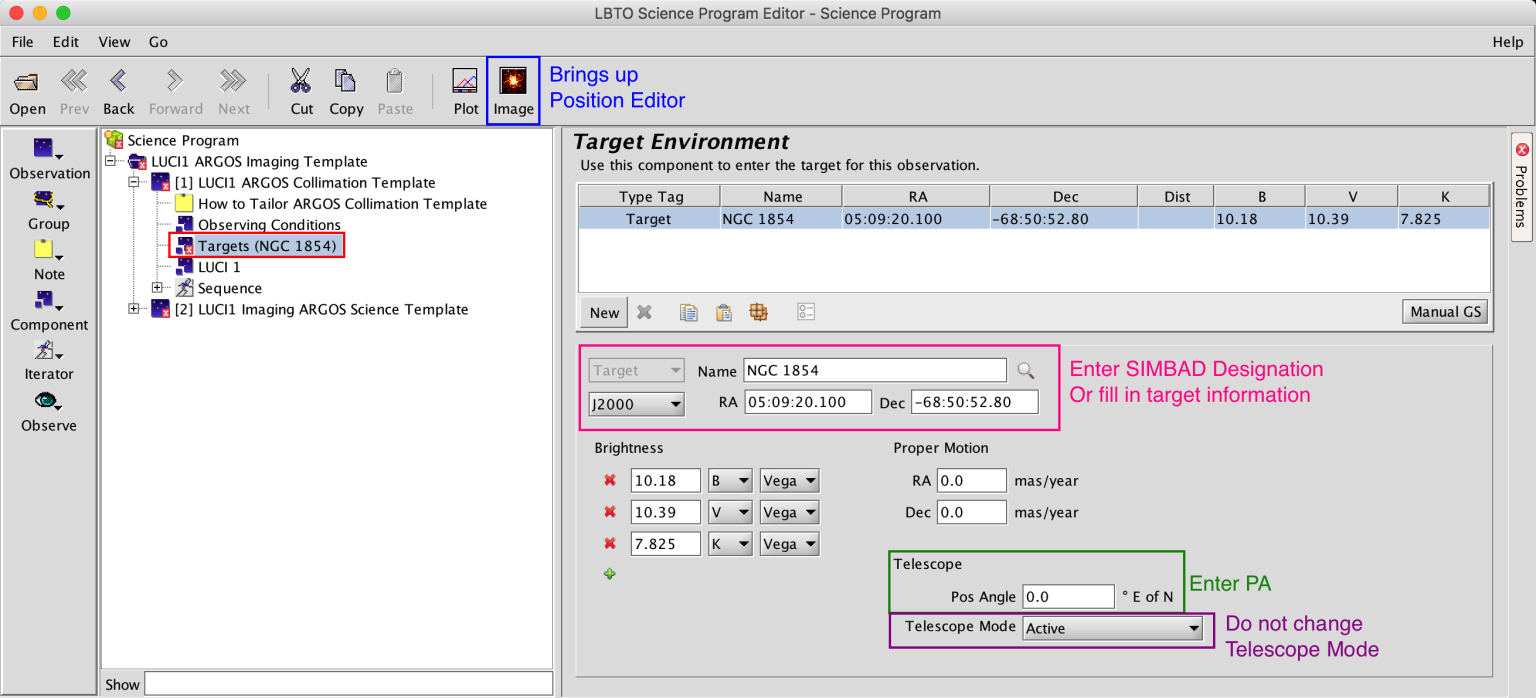Viewport: 1536px width, 698px height.
Task: Collapse the LUCI1 ARGOS Collimation Template node
Action: (x=133, y=183)
